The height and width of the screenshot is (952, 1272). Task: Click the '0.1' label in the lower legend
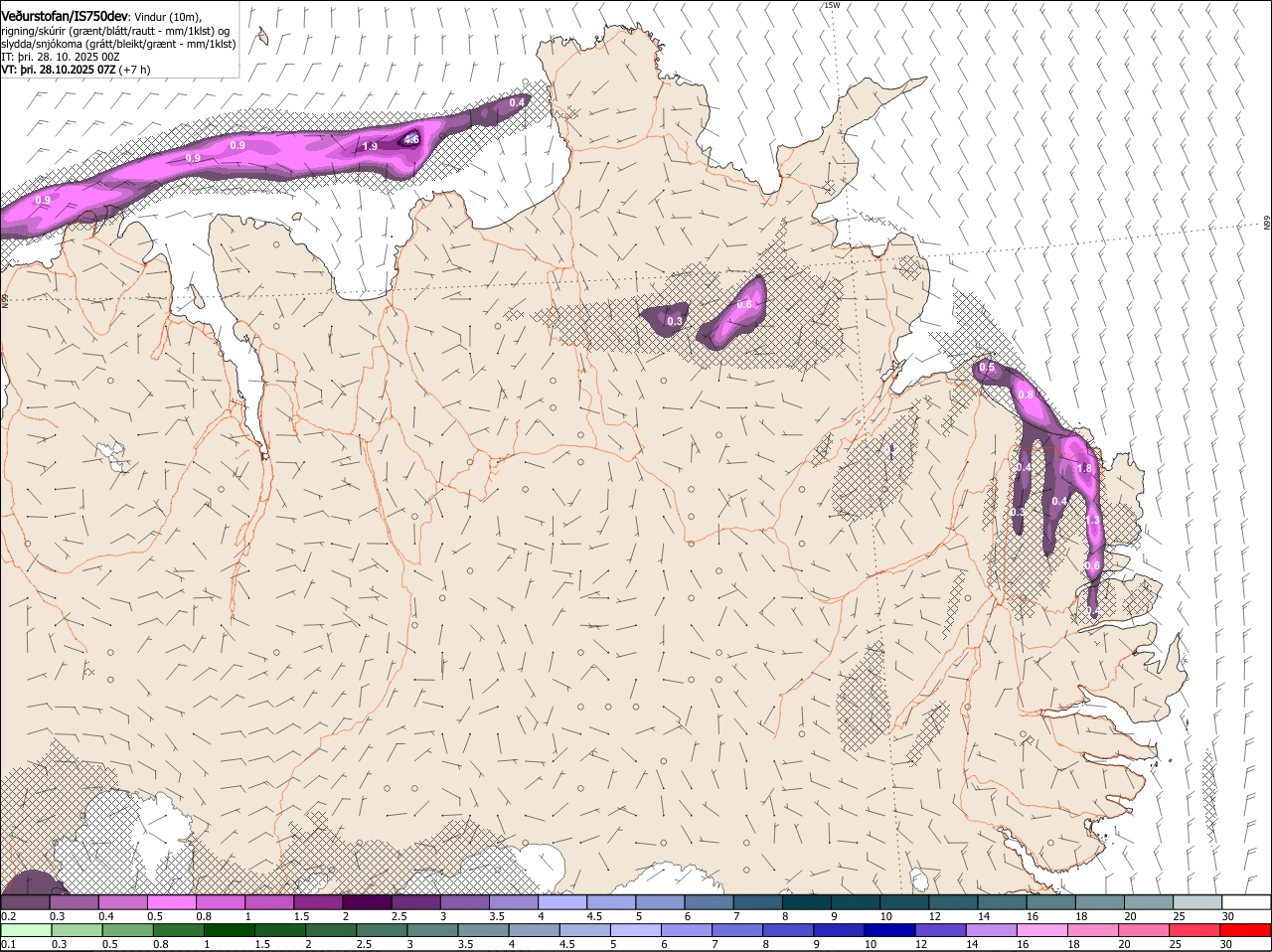point(8,944)
